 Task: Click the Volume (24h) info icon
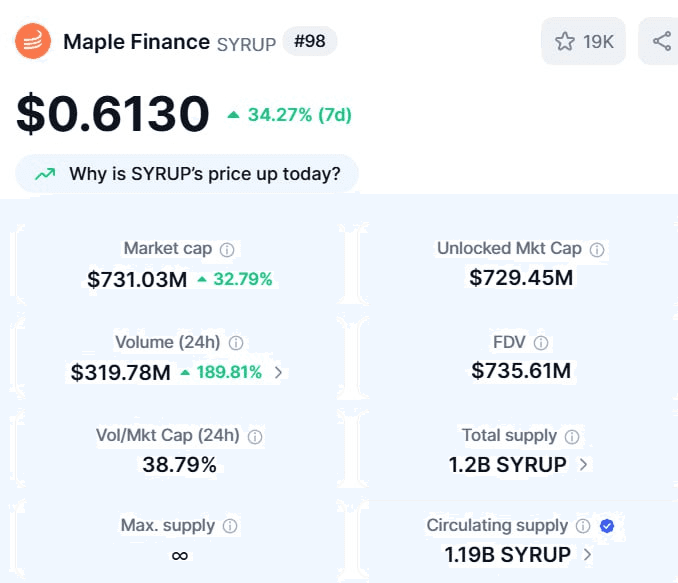236,343
